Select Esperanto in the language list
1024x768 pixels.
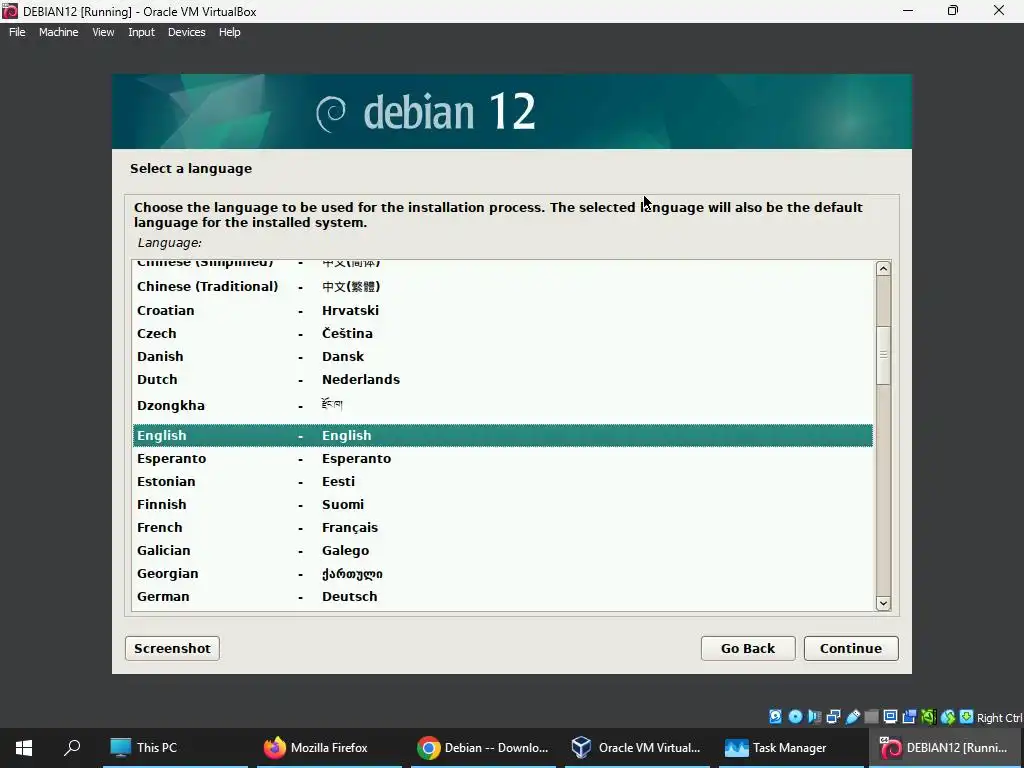tap(502, 458)
